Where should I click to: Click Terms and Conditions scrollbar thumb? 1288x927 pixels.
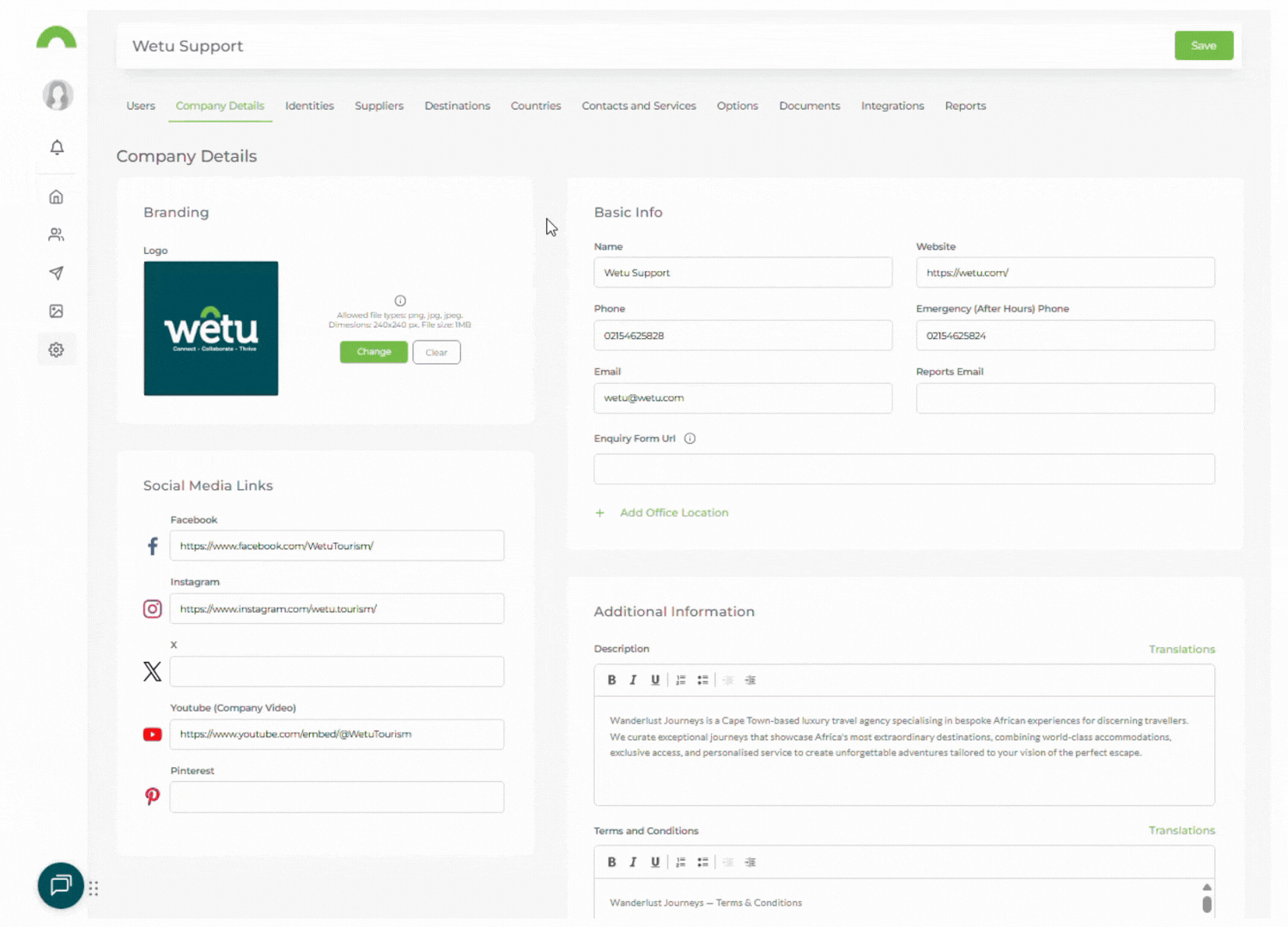tap(1206, 904)
